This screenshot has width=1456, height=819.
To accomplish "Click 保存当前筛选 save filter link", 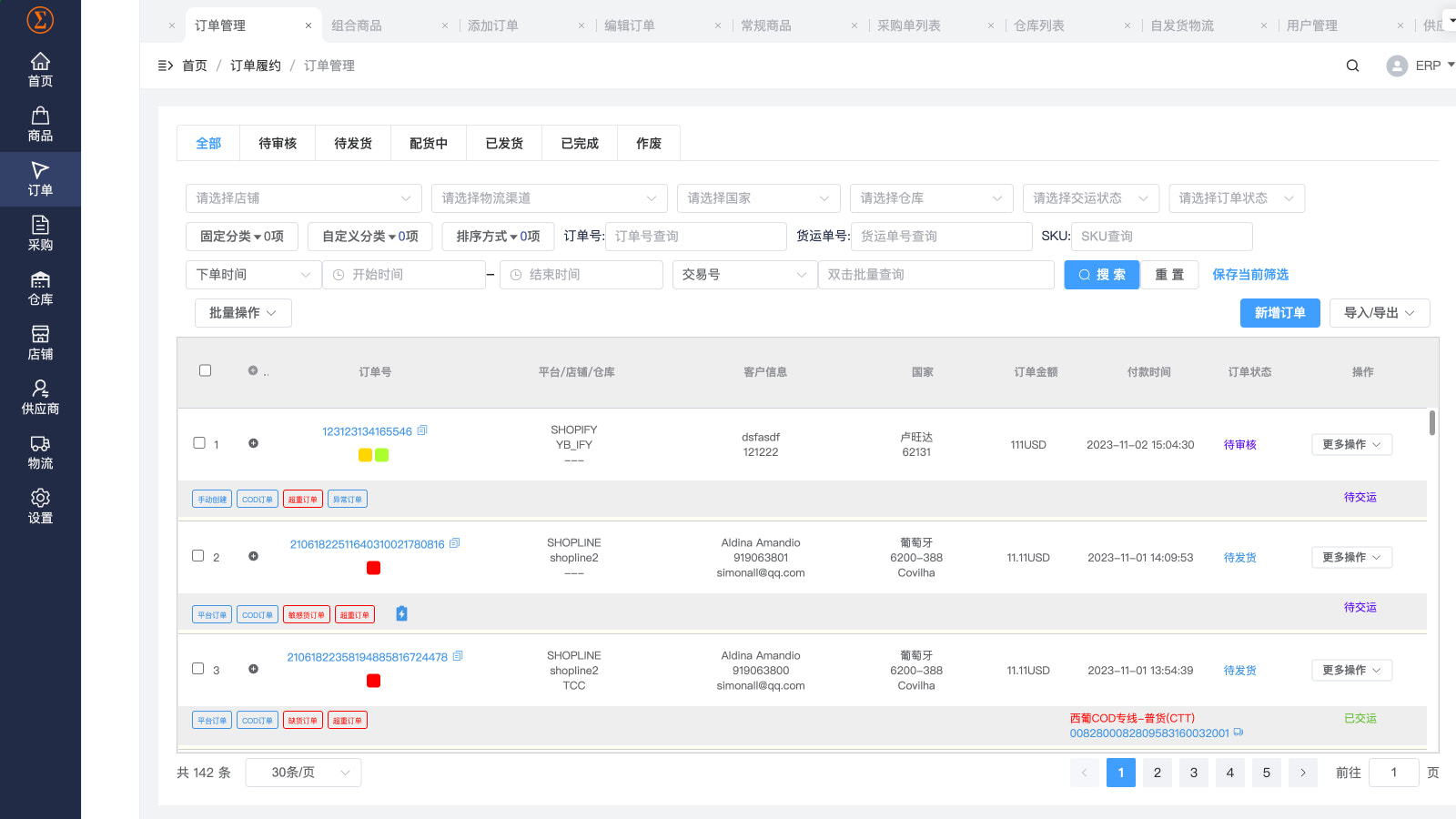I will click(x=1250, y=275).
